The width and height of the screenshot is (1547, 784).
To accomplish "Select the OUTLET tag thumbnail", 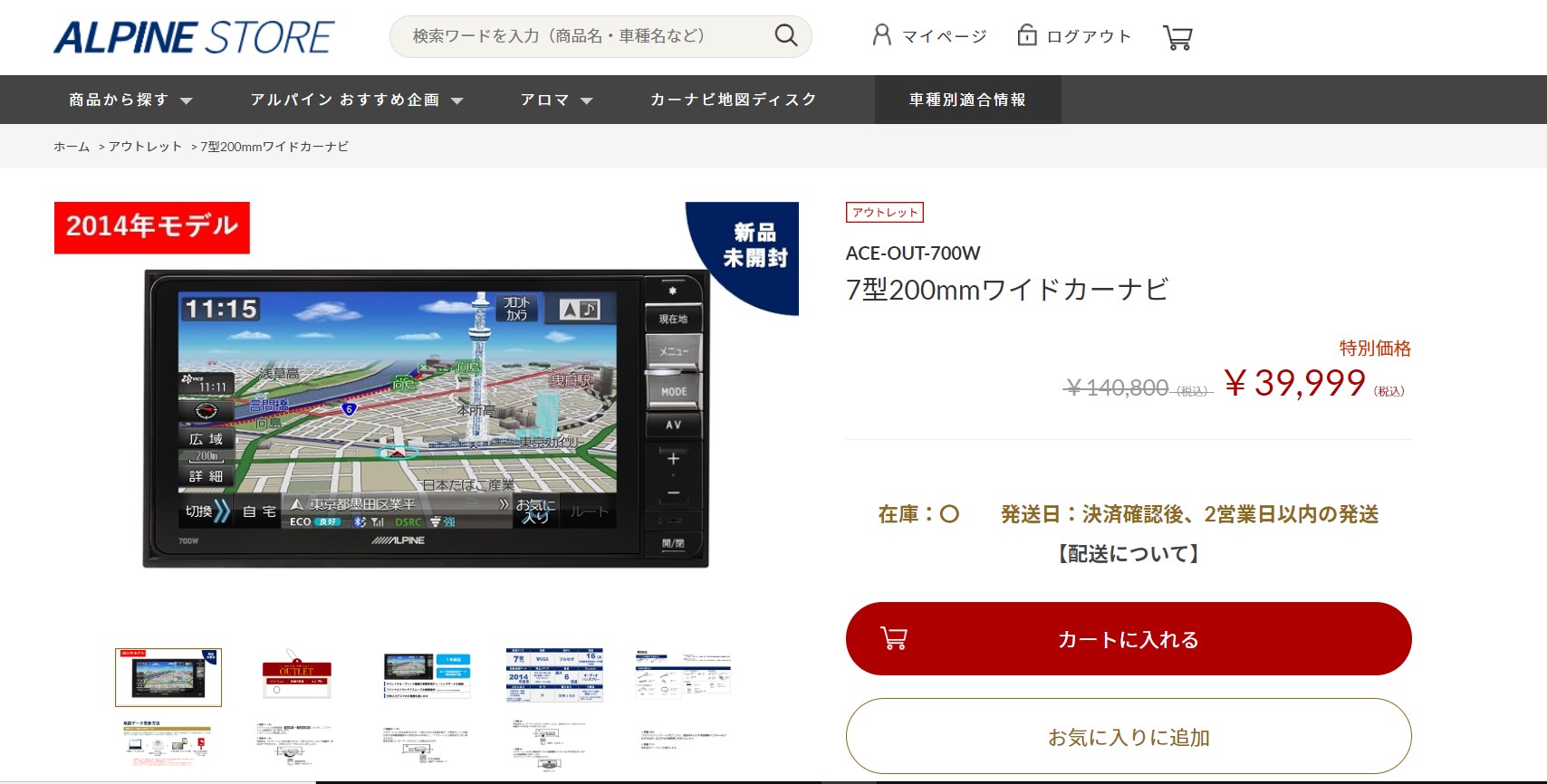I will point(296,675).
